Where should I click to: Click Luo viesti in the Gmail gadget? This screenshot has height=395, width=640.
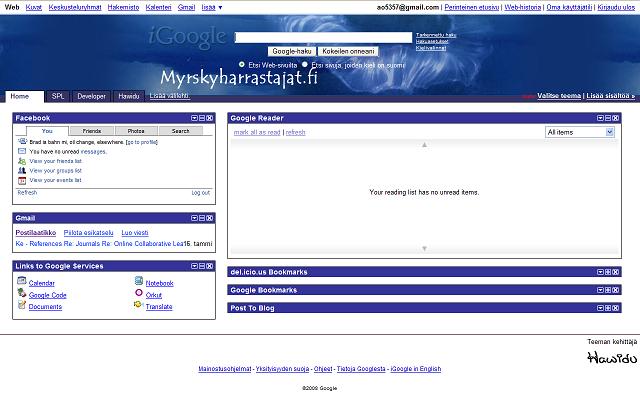tap(135, 233)
